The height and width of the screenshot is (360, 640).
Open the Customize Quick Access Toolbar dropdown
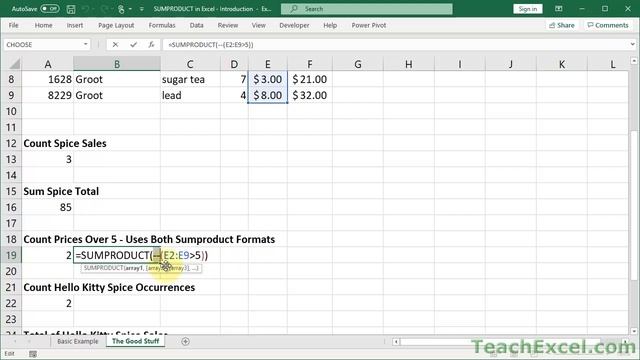pyautogui.click(x=142, y=9)
